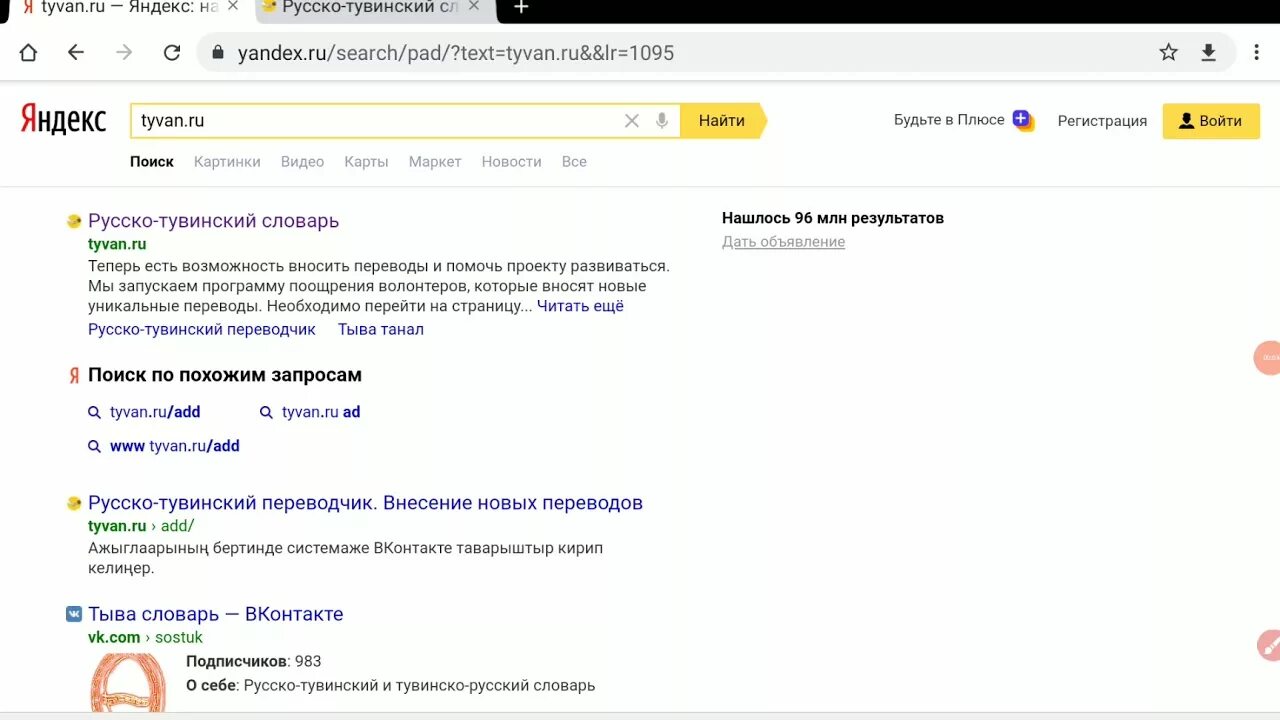Screen dimensions: 1280x720
Task: Click favicon of Внесение новых переводов result
Action: (x=74, y=503)
